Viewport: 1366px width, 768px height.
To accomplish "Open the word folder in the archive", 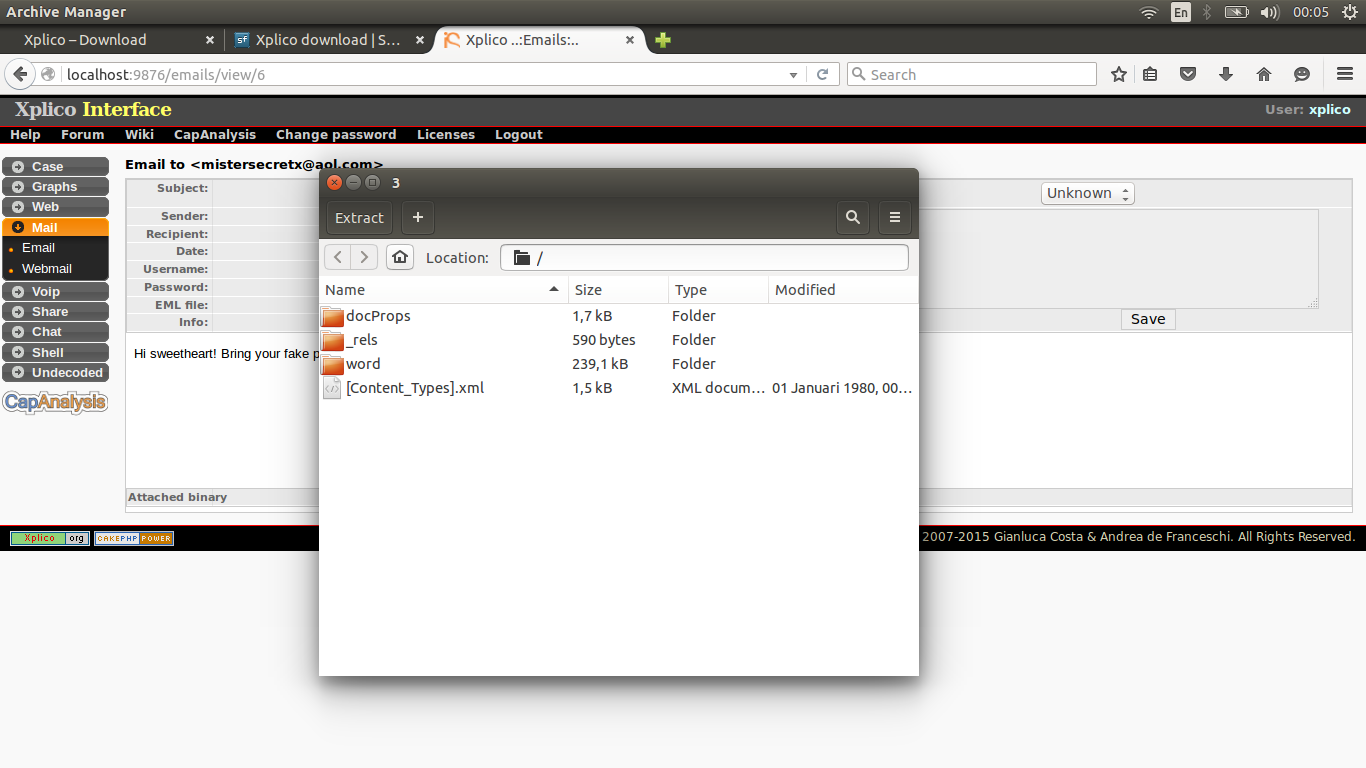I will (364, 363).
